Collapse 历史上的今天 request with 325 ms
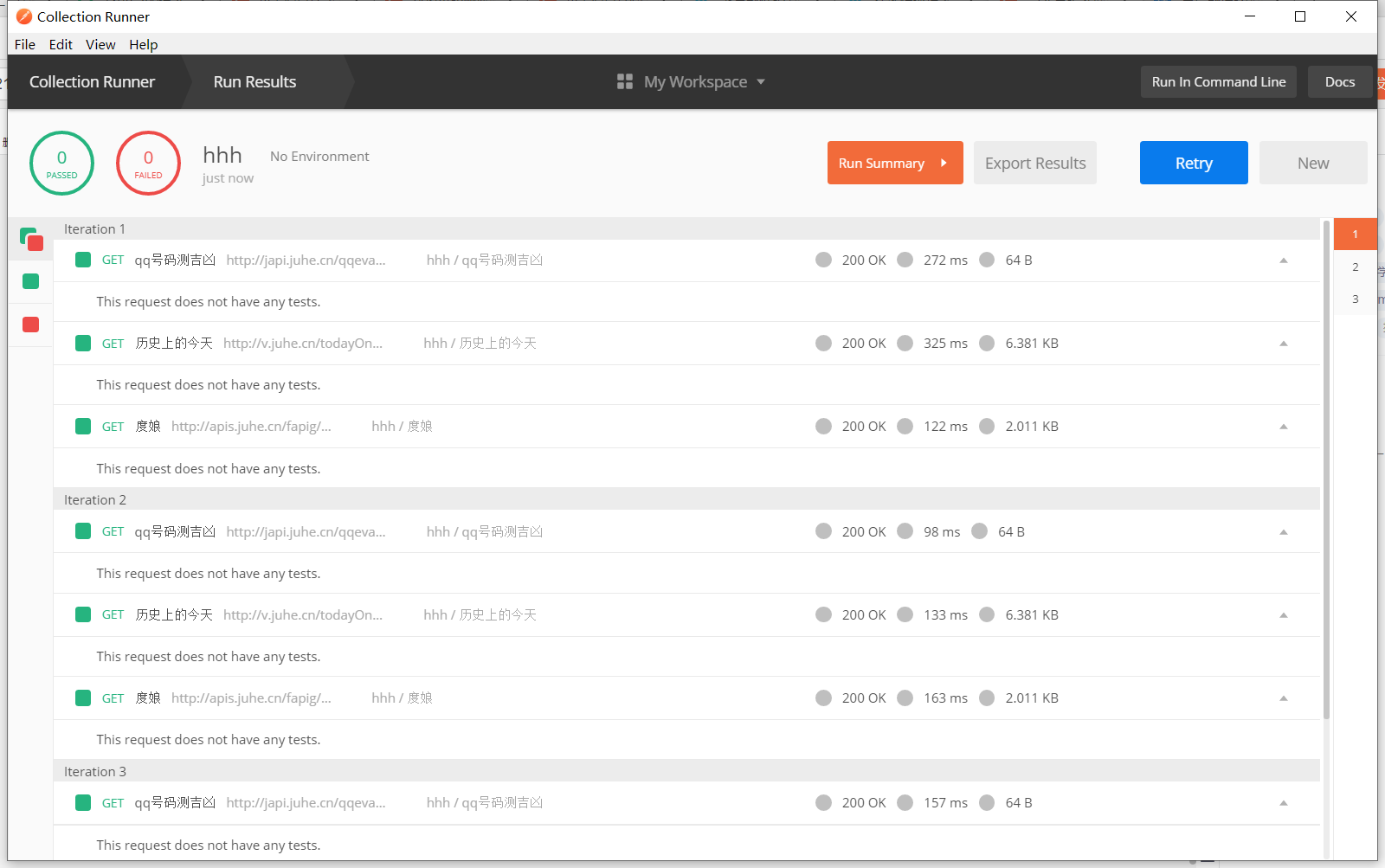 click(x=1284, y=344)
